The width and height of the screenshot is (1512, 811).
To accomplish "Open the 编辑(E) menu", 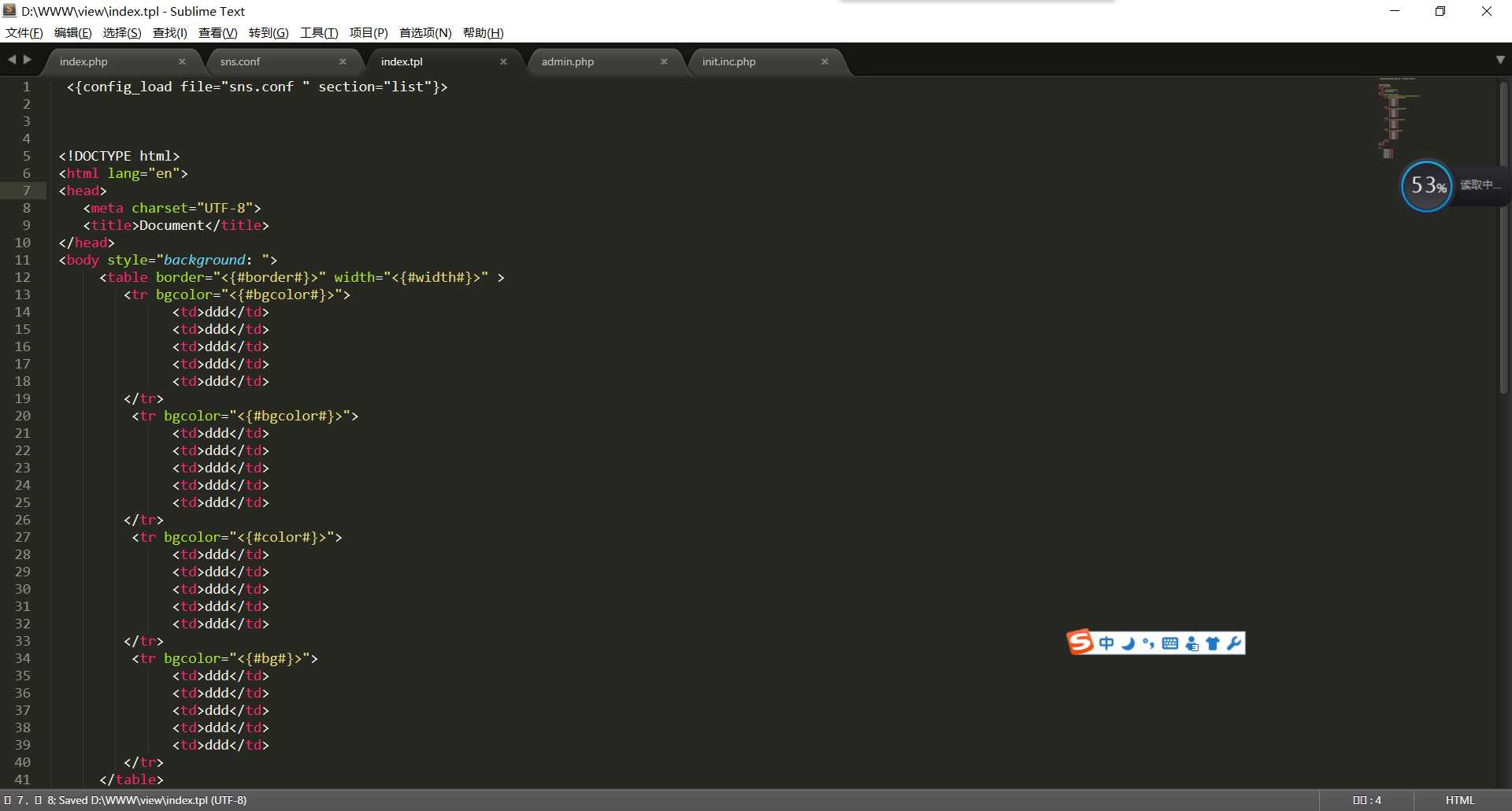I will (x=73, y=32).
